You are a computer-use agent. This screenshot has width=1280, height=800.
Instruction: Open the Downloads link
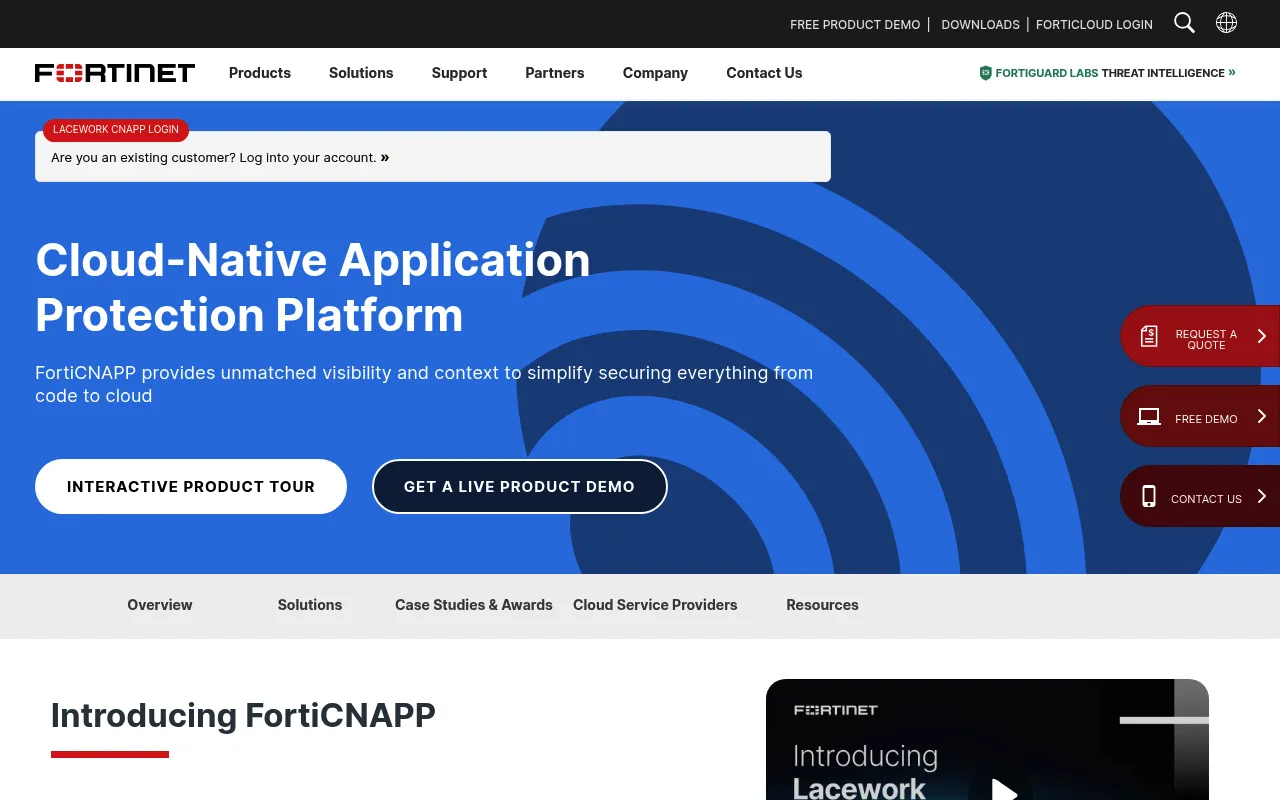pos(980,24)
